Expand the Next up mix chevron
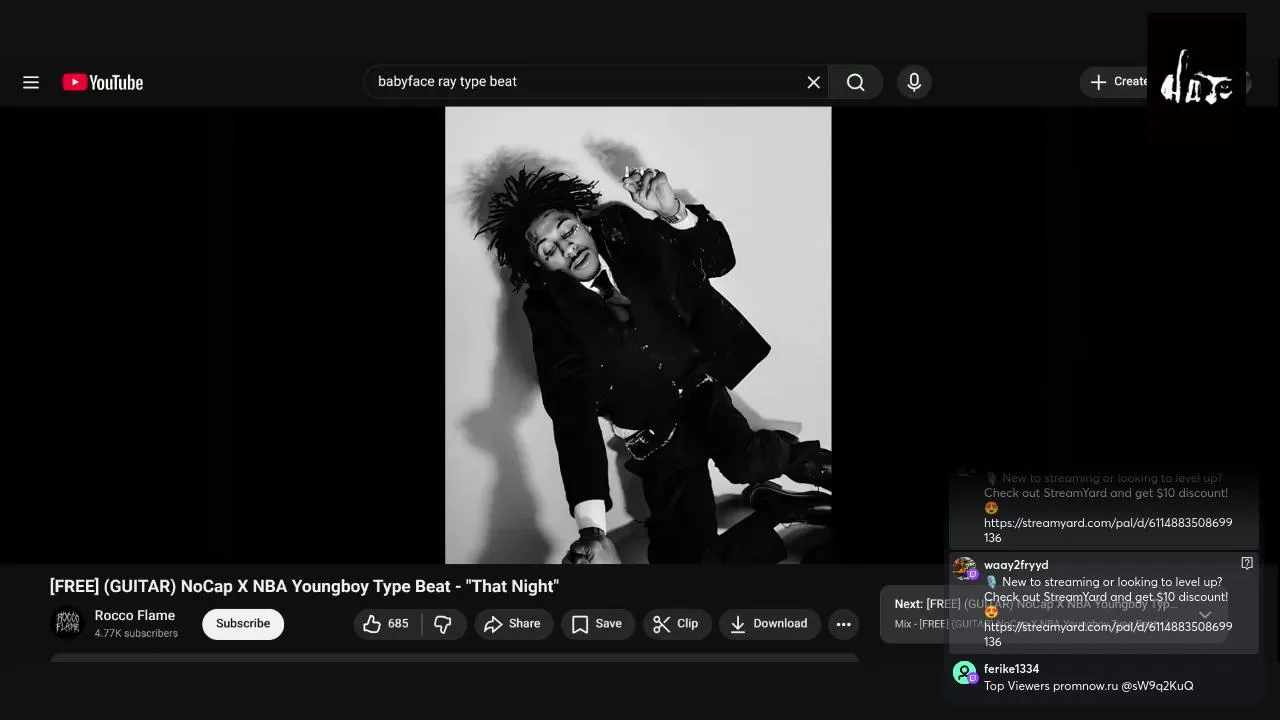This screenshot has height=720, width=1280. pos(1205,615)
